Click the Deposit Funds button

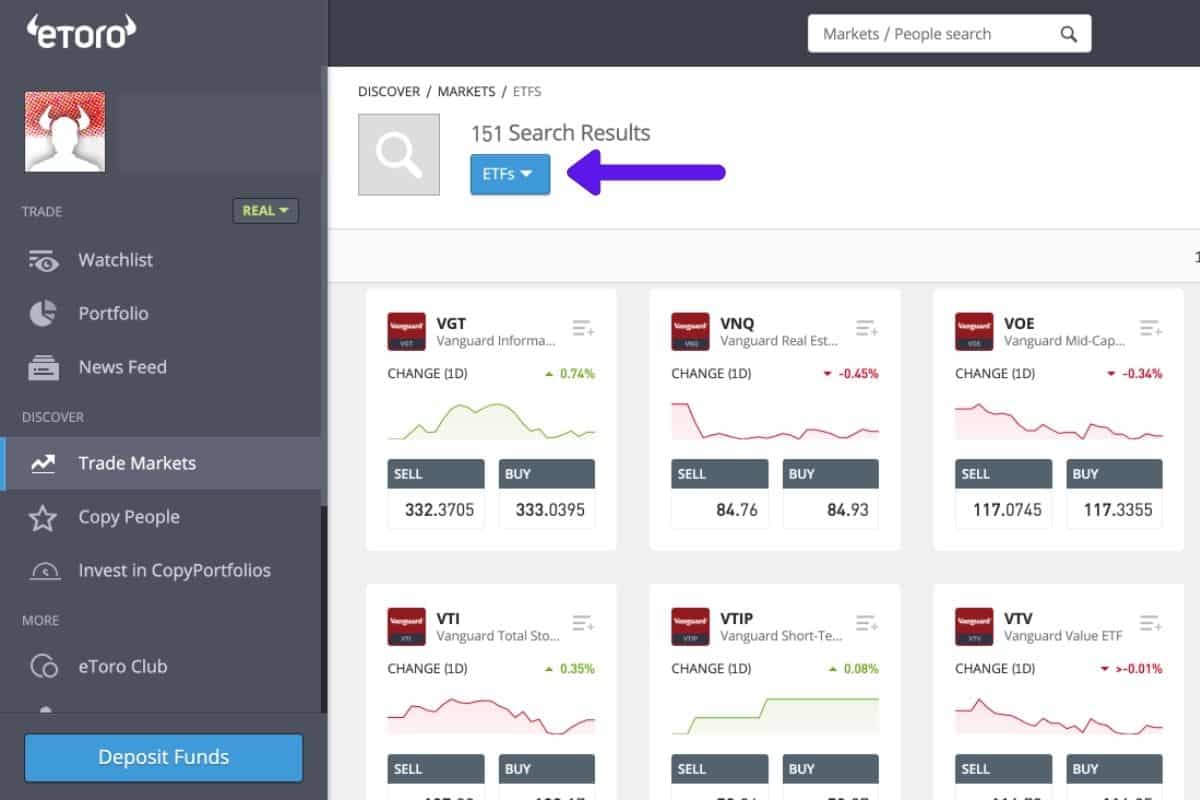(x=162, y=757)
